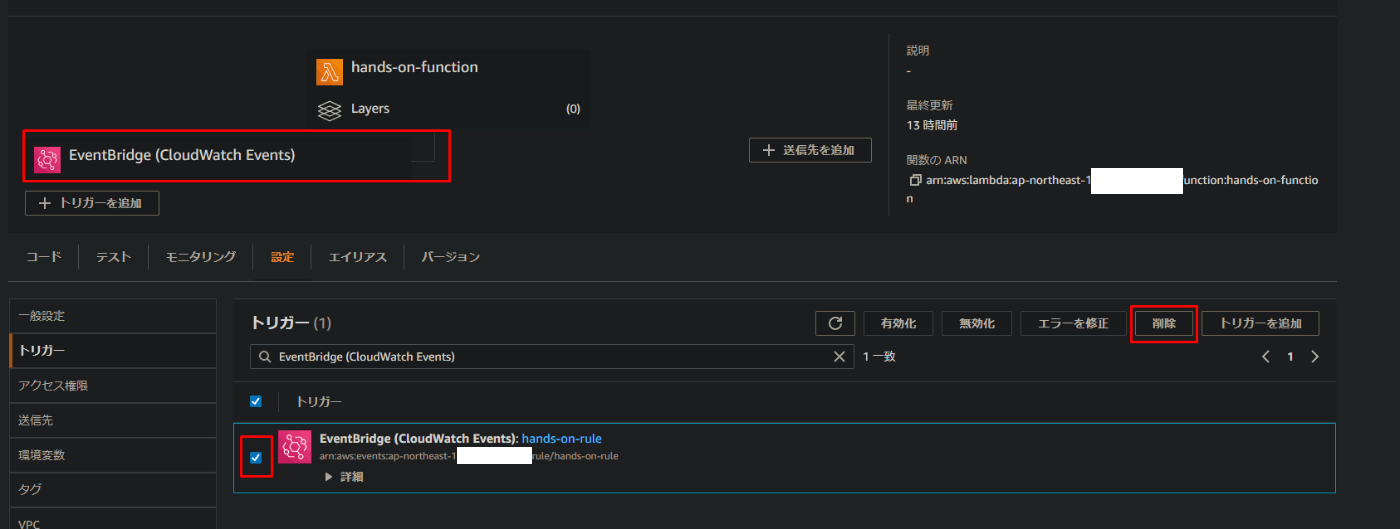The image size is (1400, 529).
Task: Click the 有効化 button
Action: pos(898,323)
